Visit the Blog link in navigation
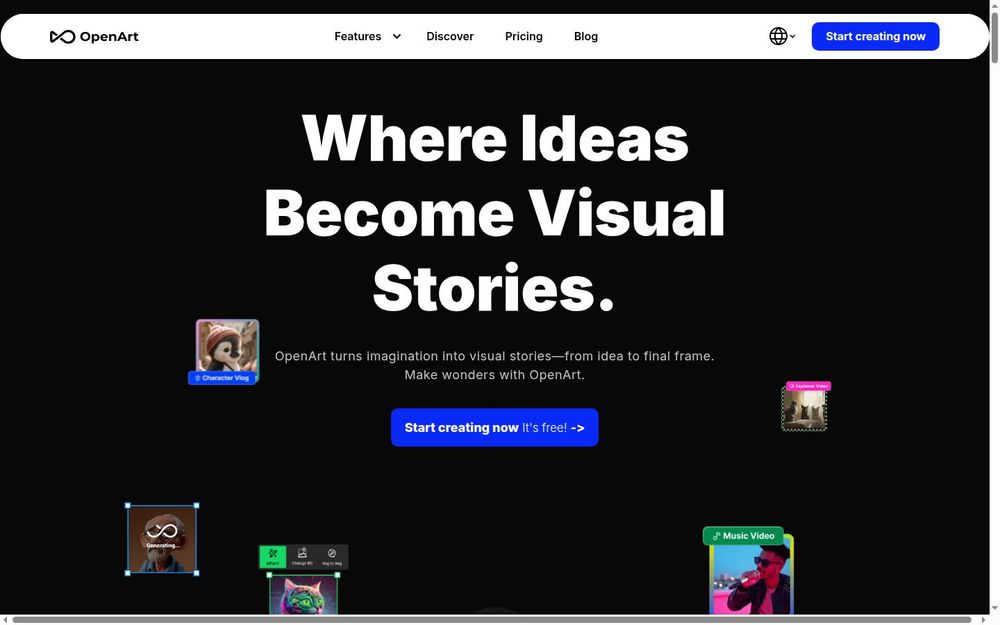Image resolution: width=1000 pixels, height=625 pixels. (585, 36)
